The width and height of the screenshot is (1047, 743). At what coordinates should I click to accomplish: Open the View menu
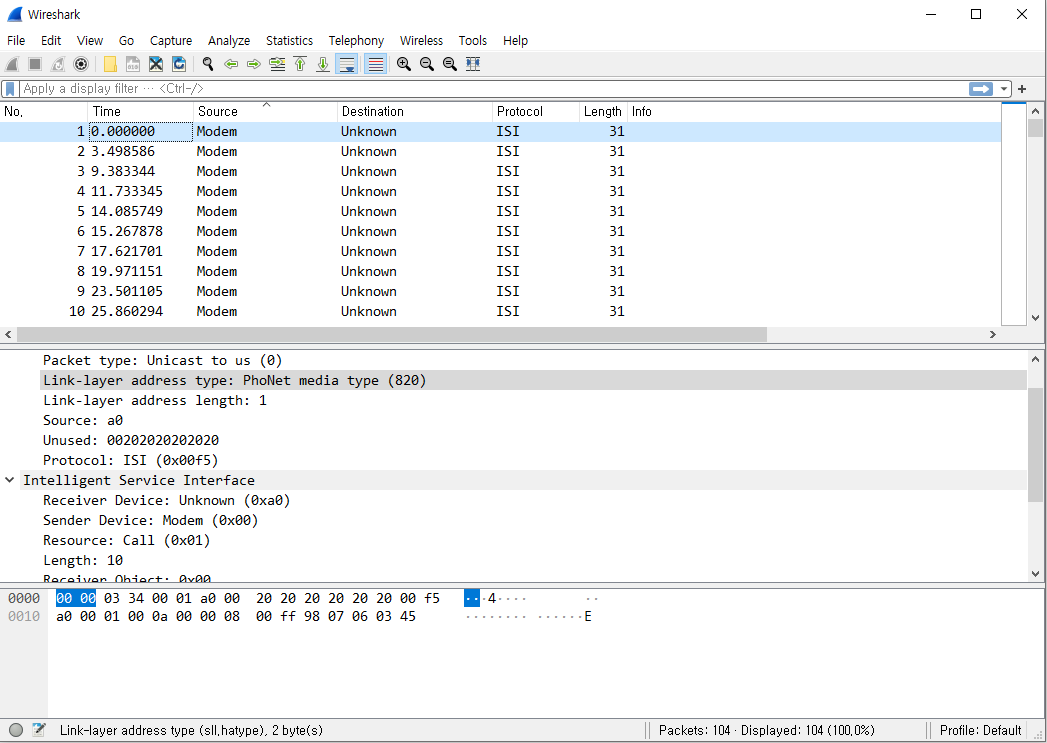(89, 41)
